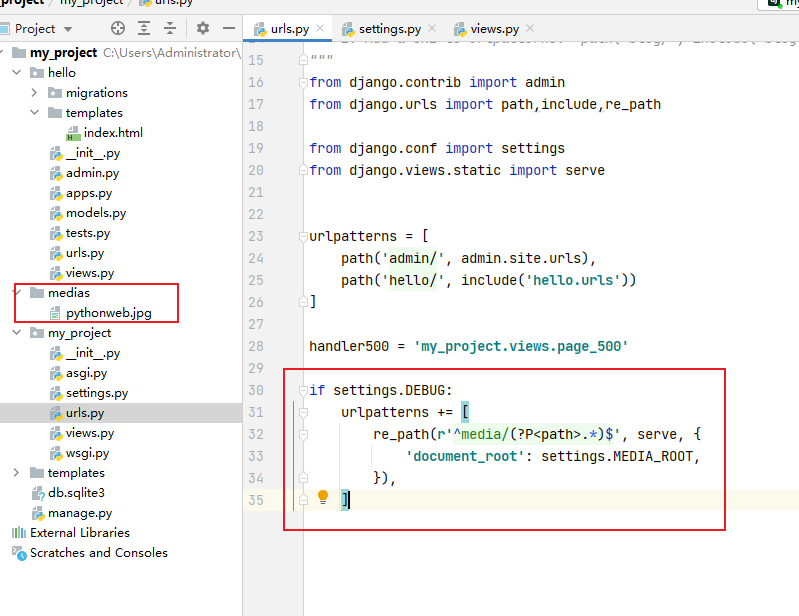Select urls.py under the hello folder
The width and height of the screenshot is (799, 616).
pyautogui.click(x=77, y=253)
